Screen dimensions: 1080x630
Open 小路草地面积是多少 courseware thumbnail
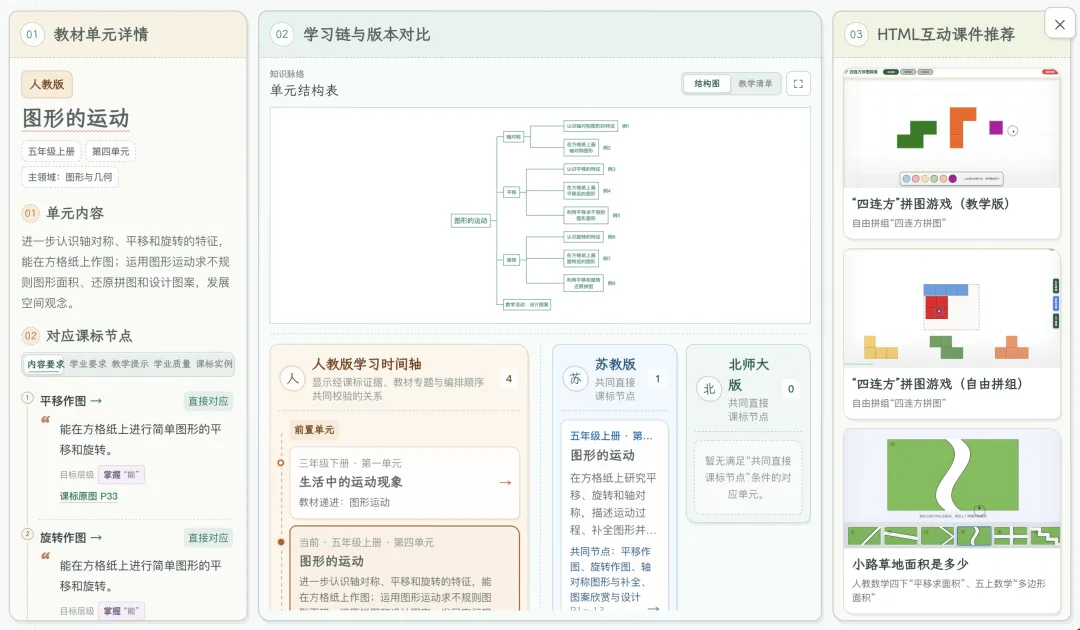click(951, 488)
